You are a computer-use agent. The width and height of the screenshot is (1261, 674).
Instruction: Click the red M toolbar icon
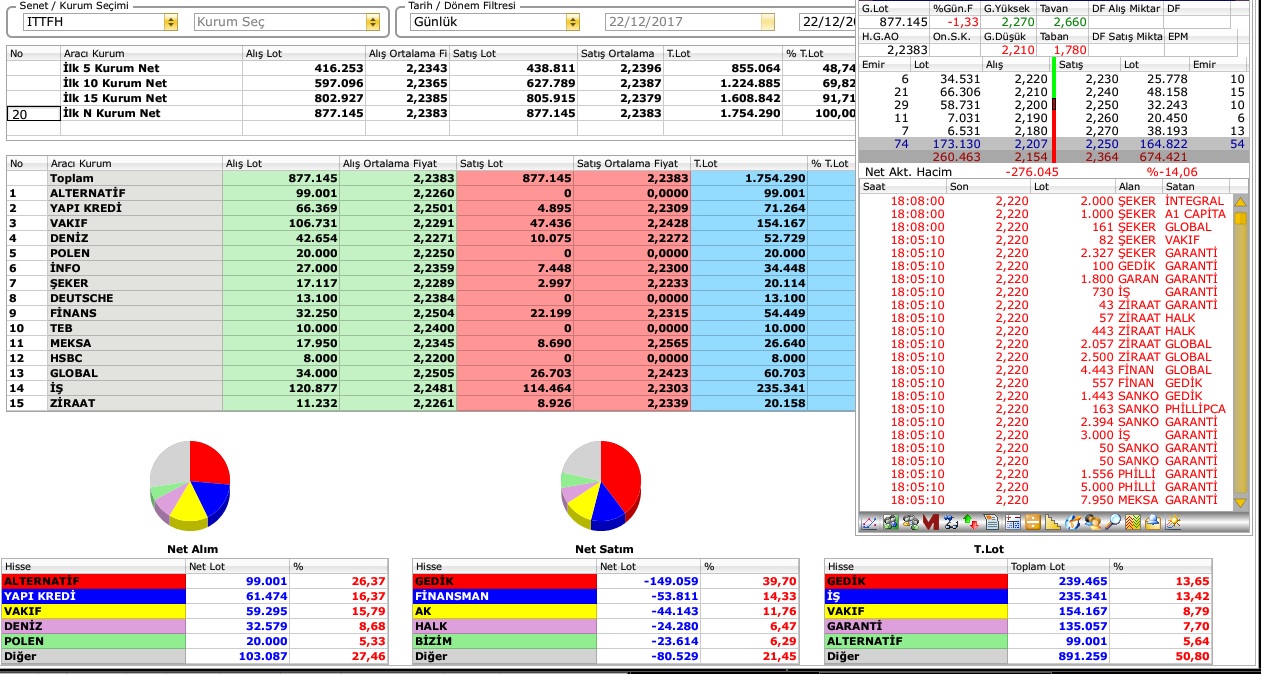[931, 522]
